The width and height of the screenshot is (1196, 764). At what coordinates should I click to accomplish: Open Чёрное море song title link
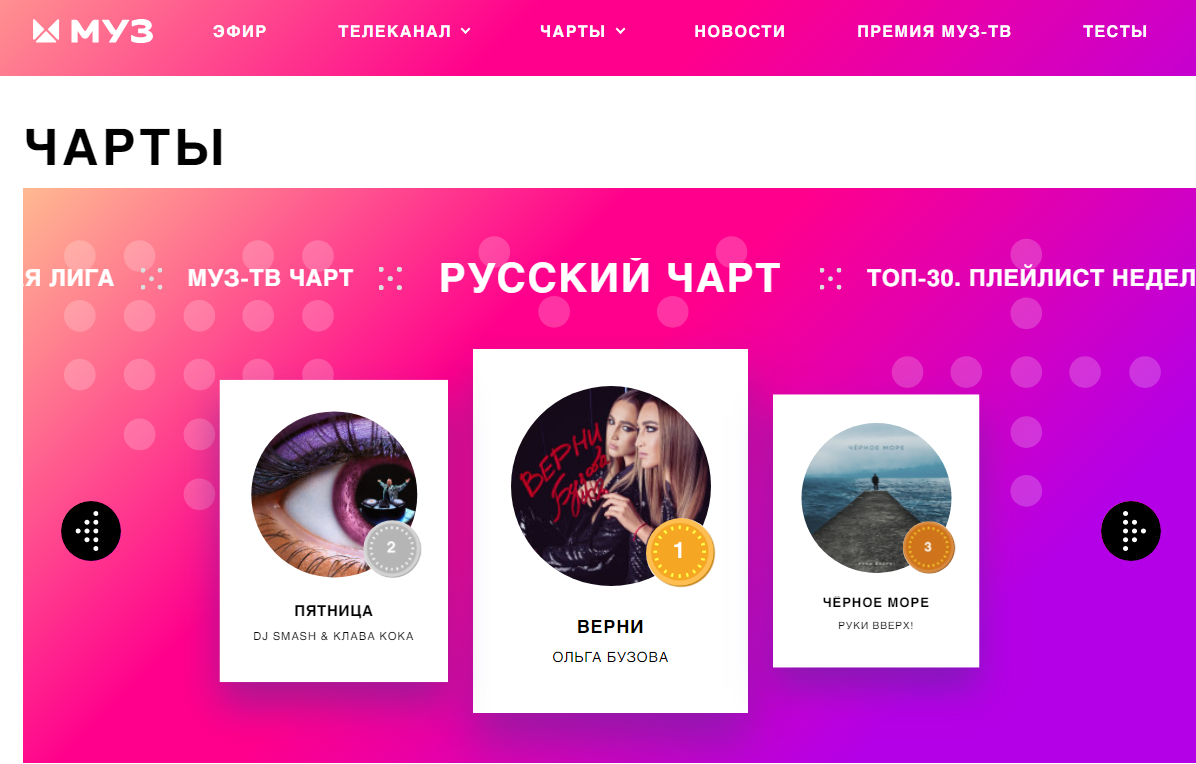pyautogui.click(x=876, y=602)
